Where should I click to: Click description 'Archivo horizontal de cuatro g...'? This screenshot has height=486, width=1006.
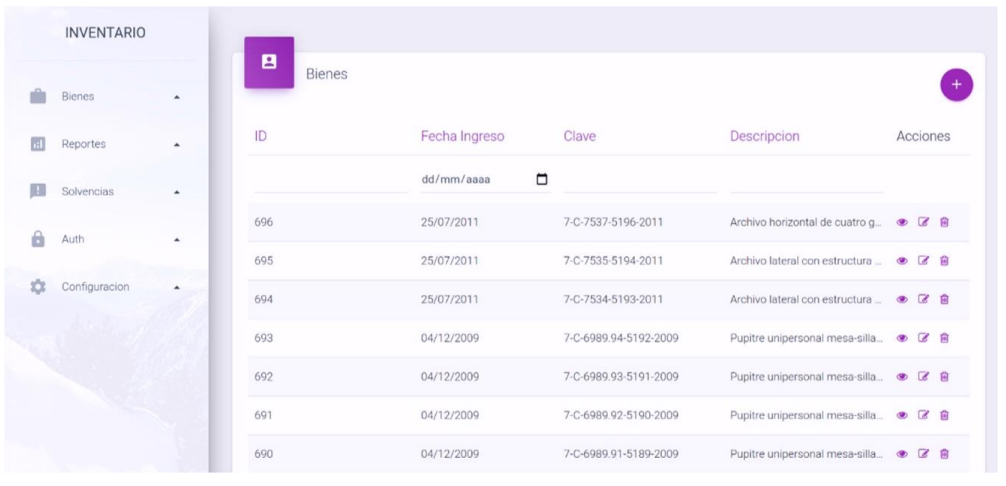806,222
